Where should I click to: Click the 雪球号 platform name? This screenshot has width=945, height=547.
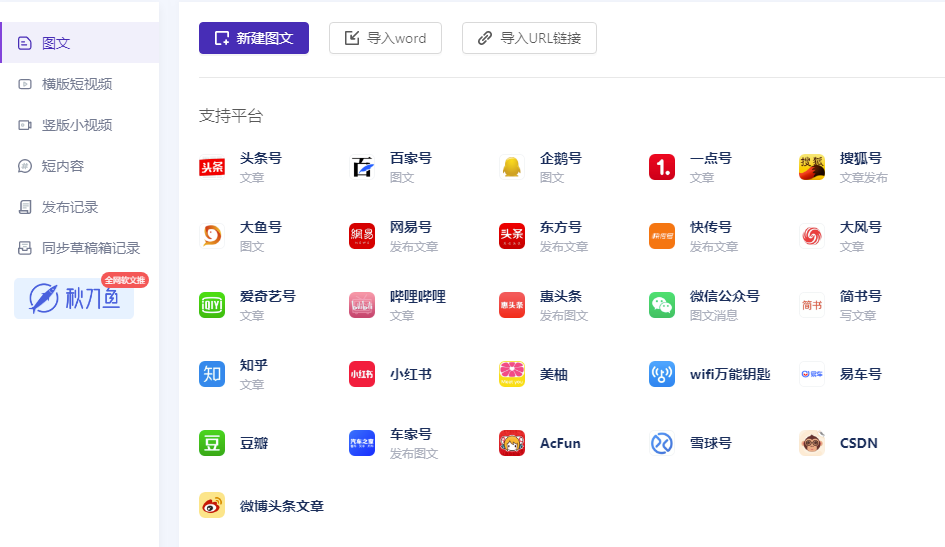pos(711,443)
